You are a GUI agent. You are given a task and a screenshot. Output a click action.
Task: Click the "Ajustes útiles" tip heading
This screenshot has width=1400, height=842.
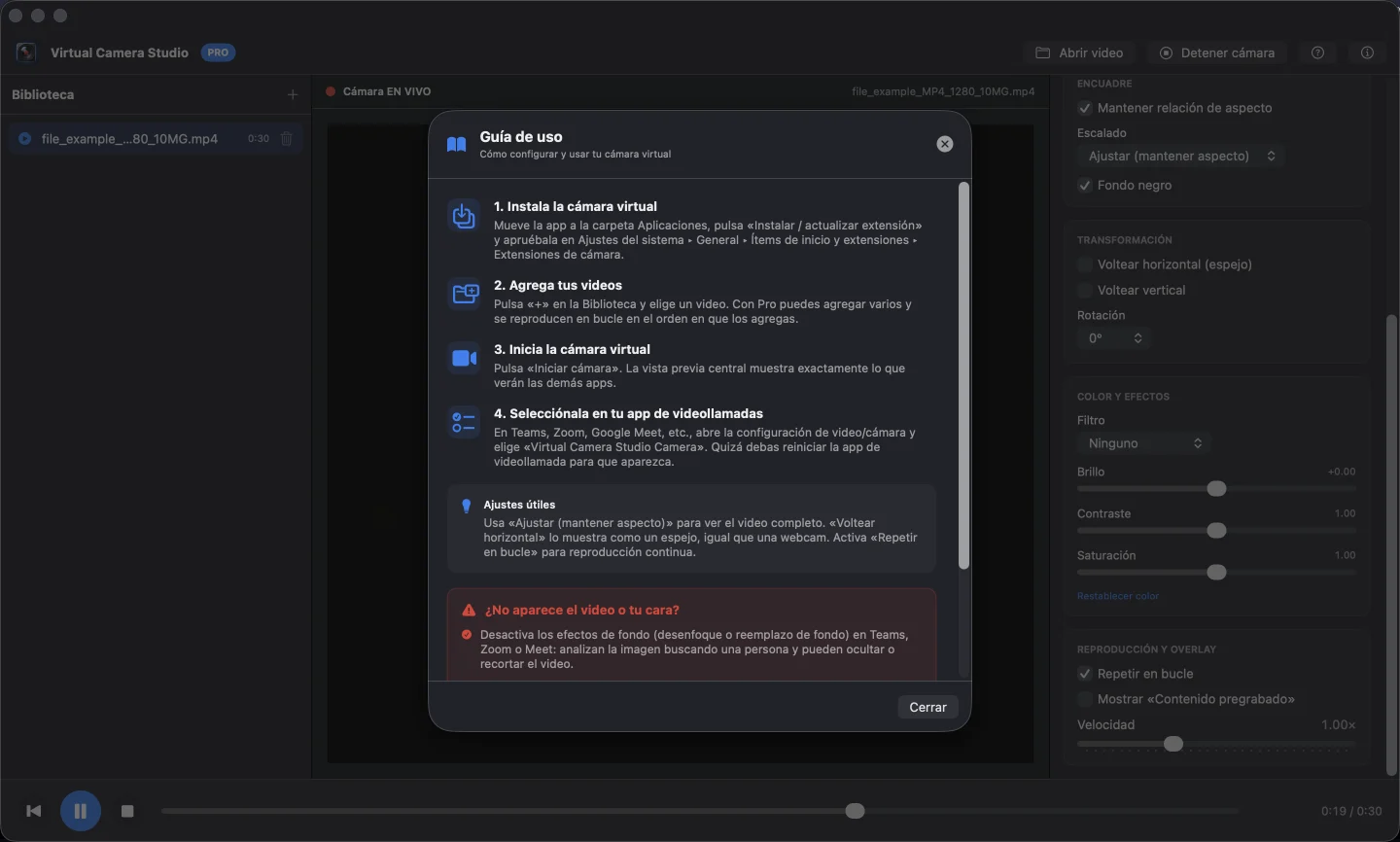tap(519, 505)
